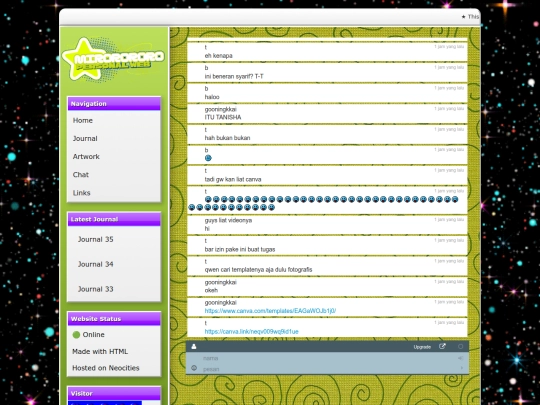Click the 'bar izin pake ini buat tugas' message
Image resolution: width=540 pixels, height=405 pixels.
pyautogui.click(x=240, y=249)
